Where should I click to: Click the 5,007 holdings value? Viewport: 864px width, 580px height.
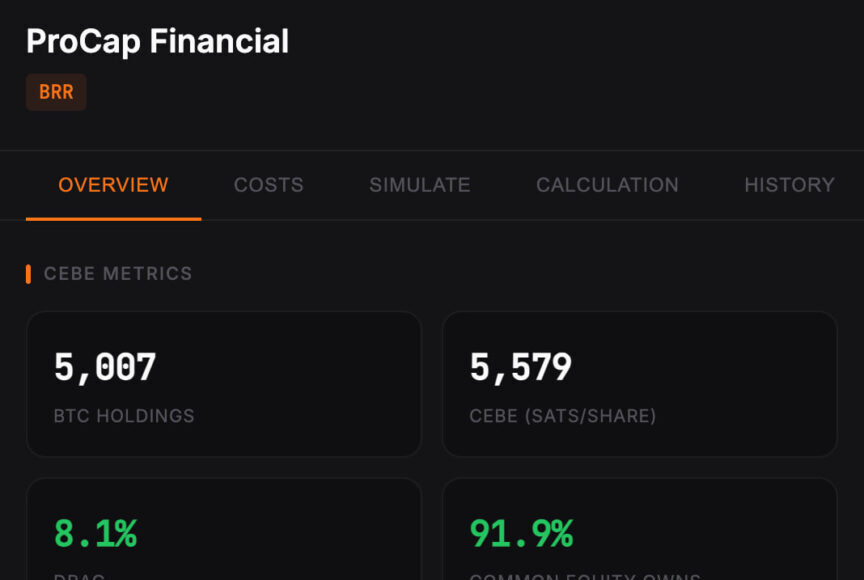click(x=105, y=368)
